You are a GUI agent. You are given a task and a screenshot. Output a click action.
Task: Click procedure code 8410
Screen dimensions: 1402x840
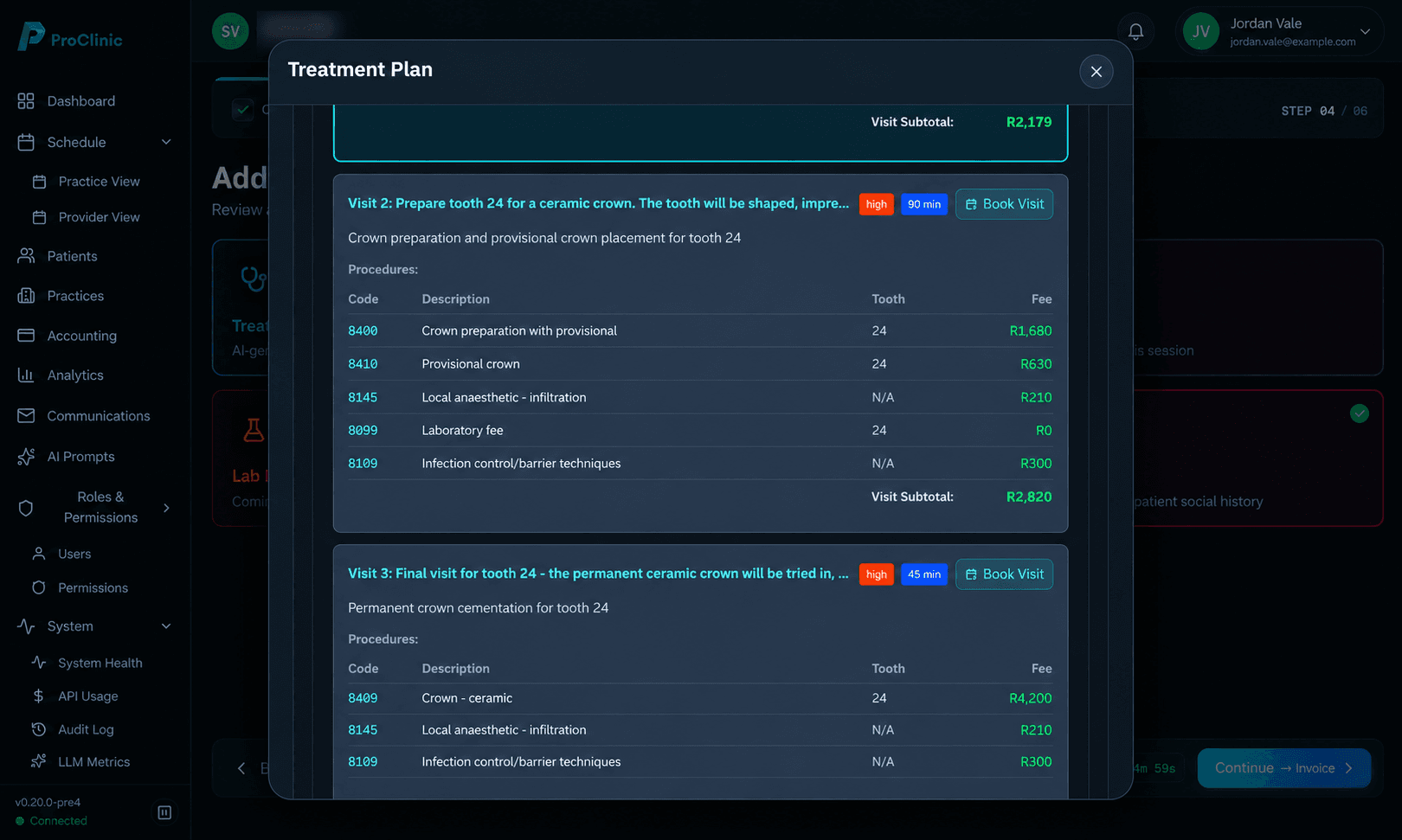[363, 364]
